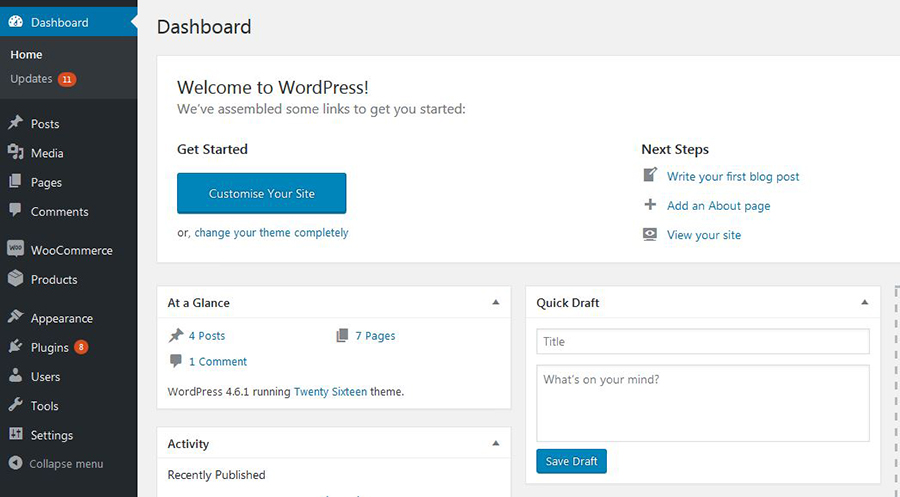Select the Pages icon in sidebar
The height and width of the screenshot is (497, 900).
[x=15, y=181]
